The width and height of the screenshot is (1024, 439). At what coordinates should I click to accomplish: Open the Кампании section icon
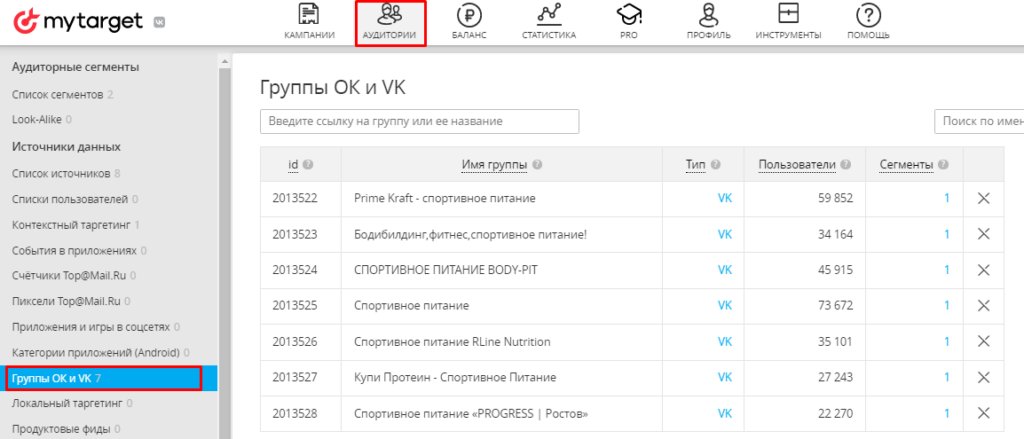click(x=309, y=15)
